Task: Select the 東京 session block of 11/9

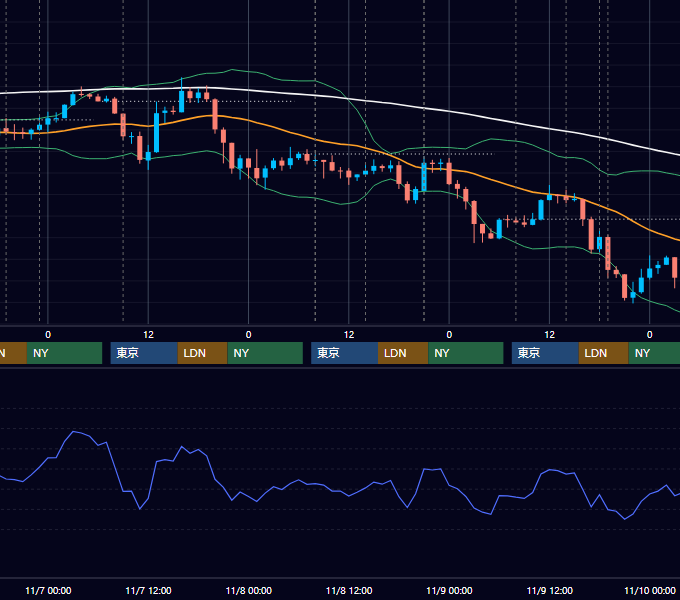Action: (x=545, y=353)
